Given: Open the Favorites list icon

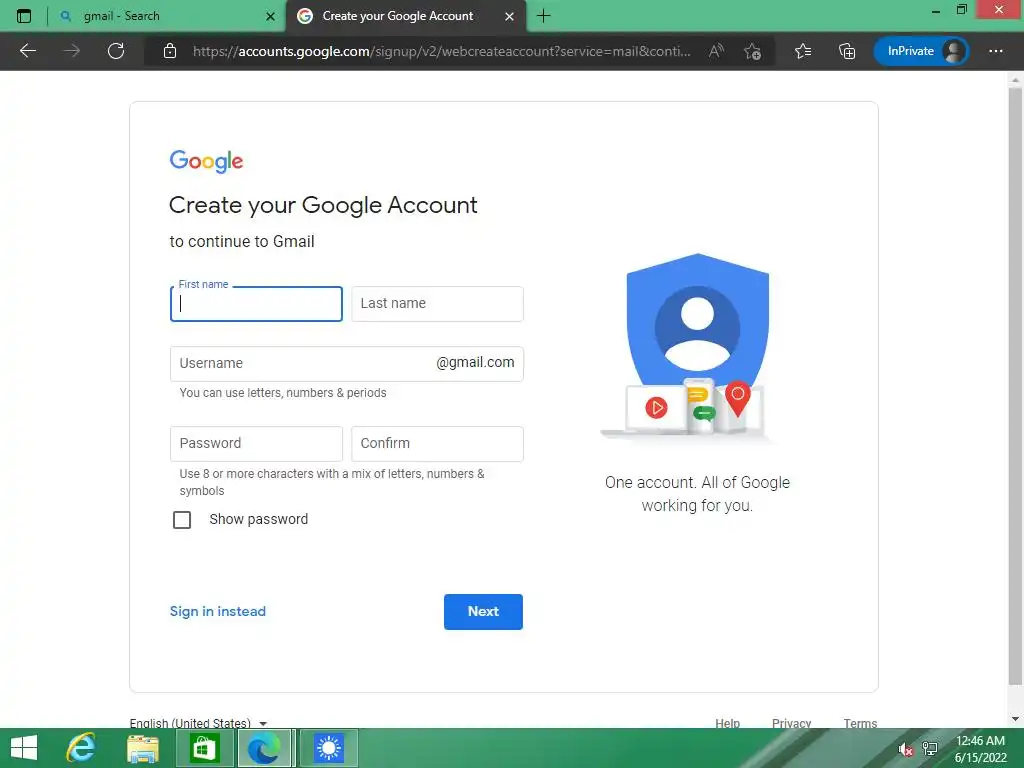Looking at the screenshot, I should pyautogui.click(x=803, y=51).
